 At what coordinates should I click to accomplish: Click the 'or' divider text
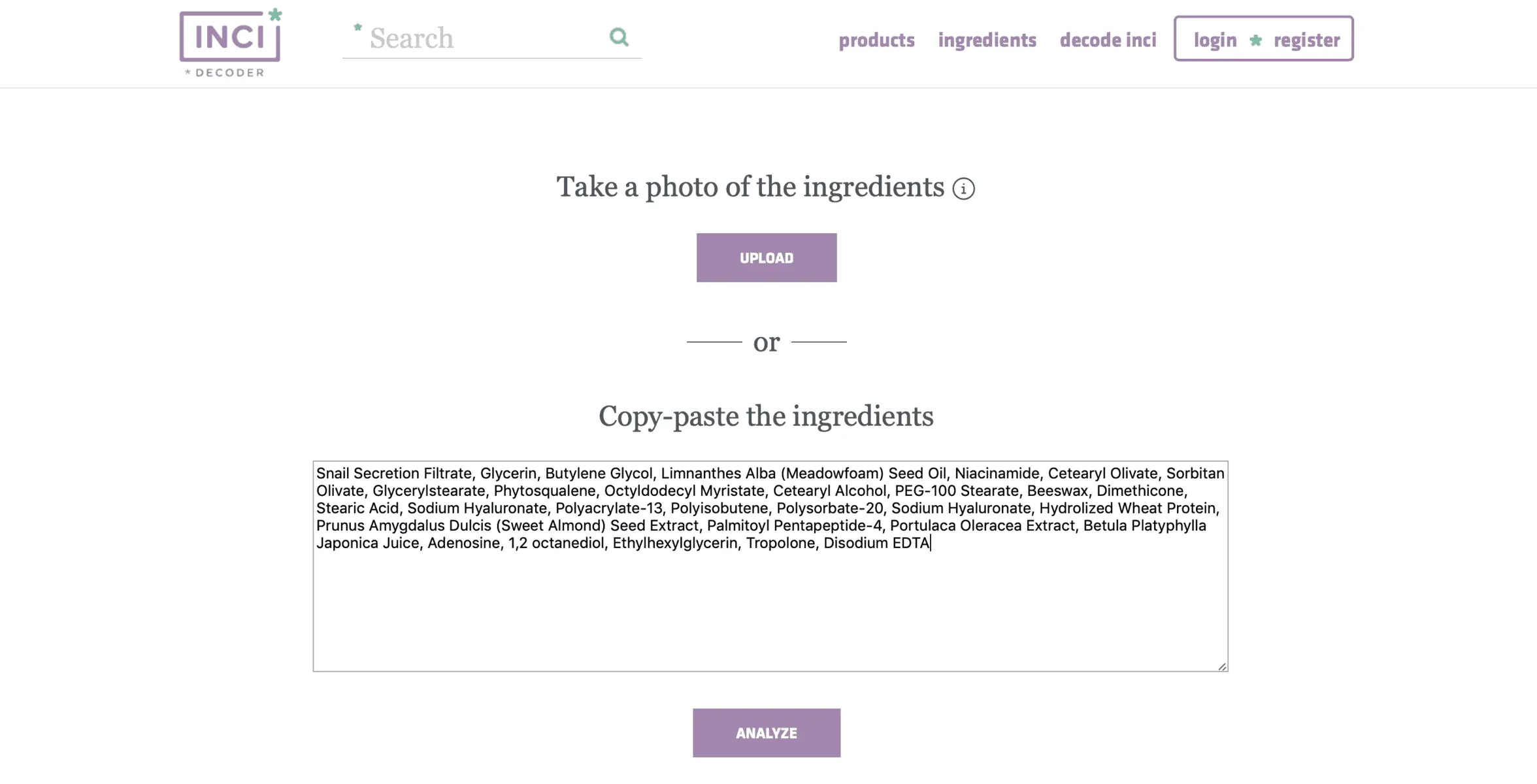click(767, 342)
